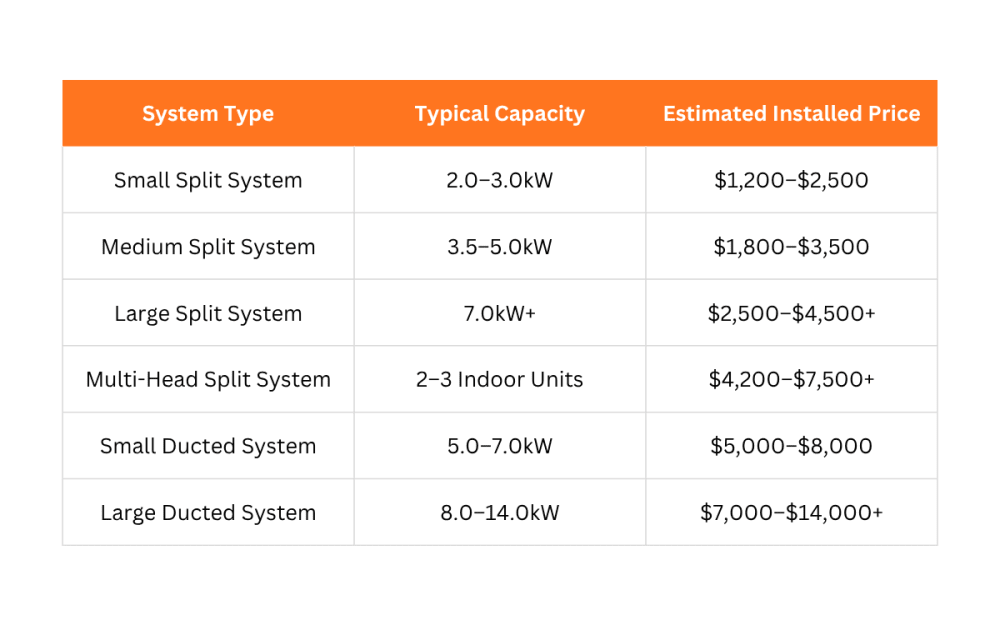1000x625 pixels.
Task: Select the Small Split System cell
Action: pyautogui.click(x=208, y=180)
